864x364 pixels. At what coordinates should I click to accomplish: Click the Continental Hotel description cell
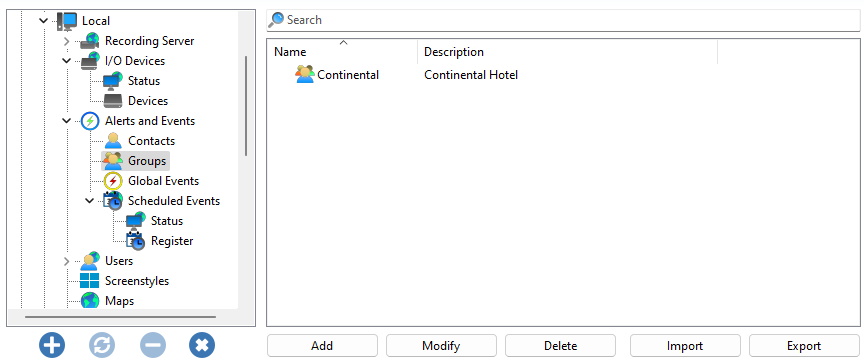(x=471, y=75)
